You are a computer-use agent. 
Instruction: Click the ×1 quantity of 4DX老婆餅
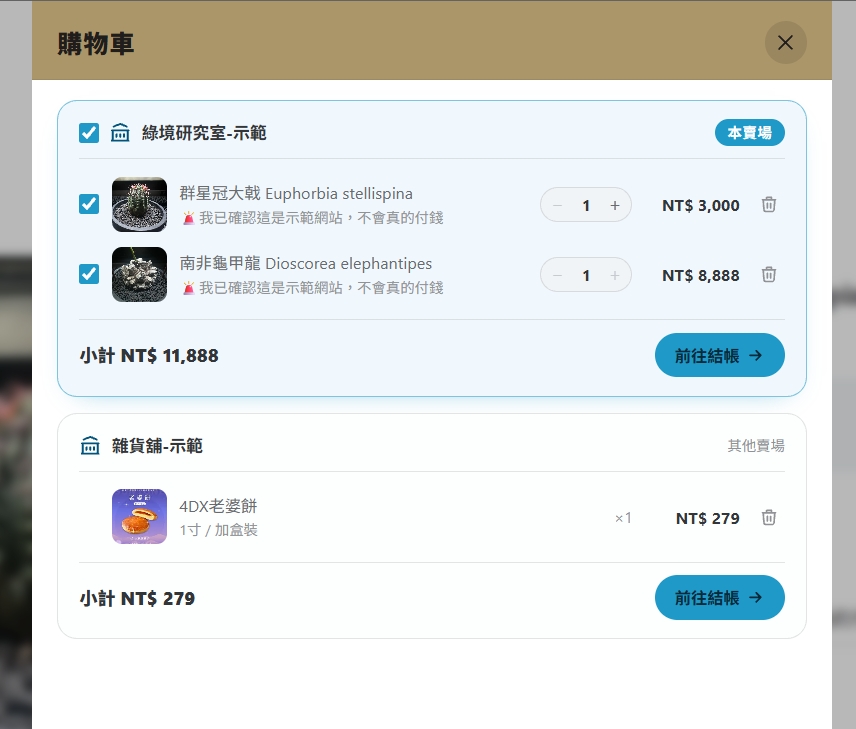click(x=623, y=518)
